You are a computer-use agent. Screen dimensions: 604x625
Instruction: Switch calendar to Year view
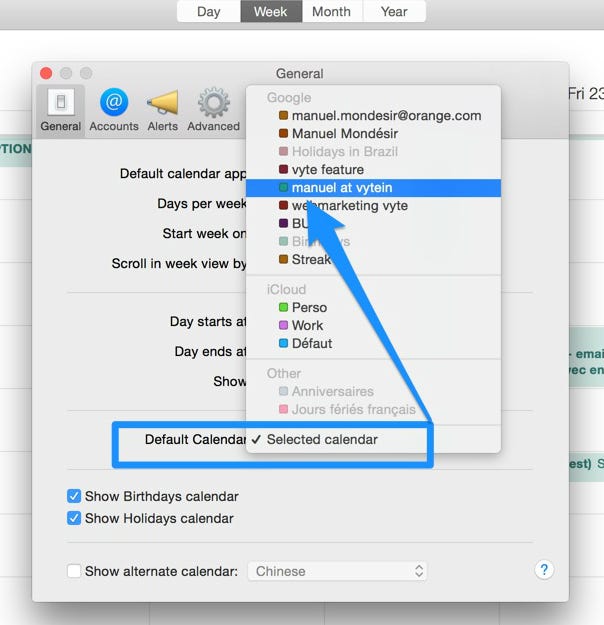(394, 11)
